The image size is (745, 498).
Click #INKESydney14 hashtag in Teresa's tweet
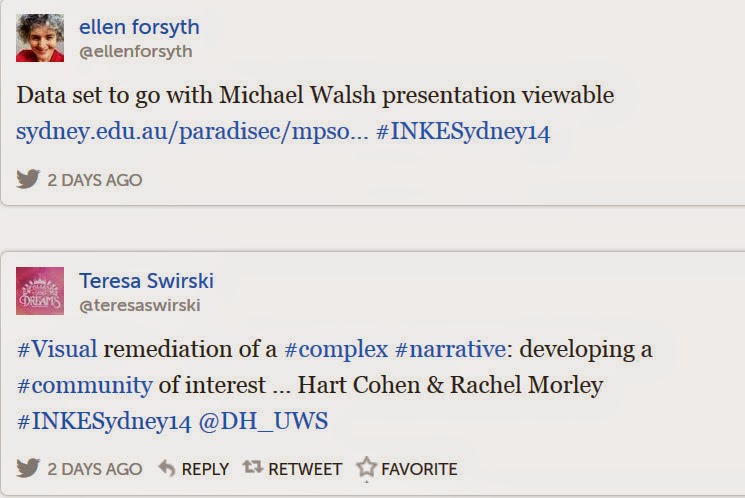(x=104, y=422)
